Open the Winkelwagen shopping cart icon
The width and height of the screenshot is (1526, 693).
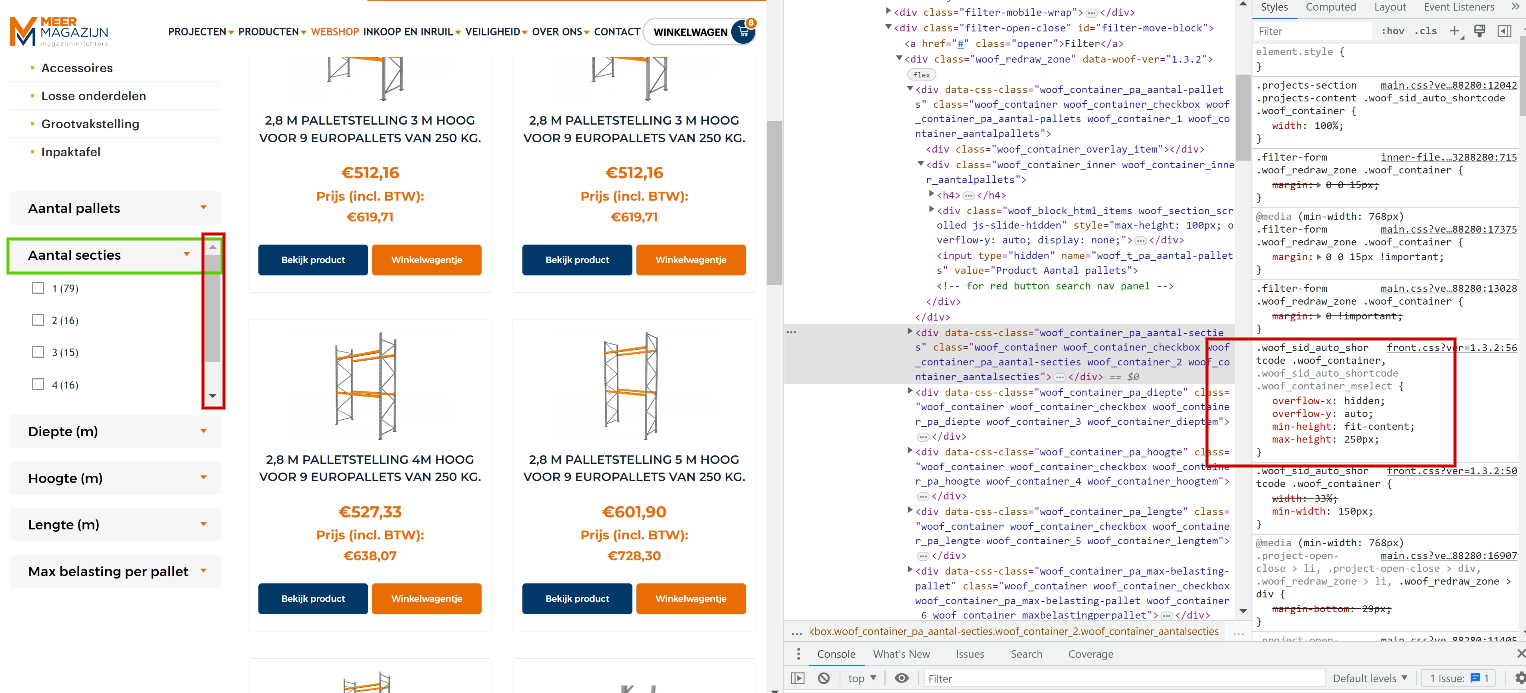coord(743,32)
